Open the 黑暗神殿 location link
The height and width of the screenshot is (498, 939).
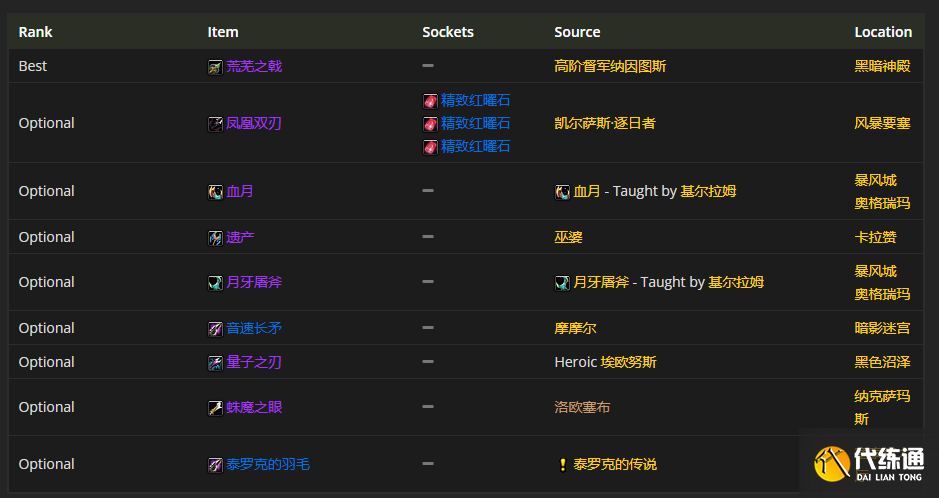(882, 66)
